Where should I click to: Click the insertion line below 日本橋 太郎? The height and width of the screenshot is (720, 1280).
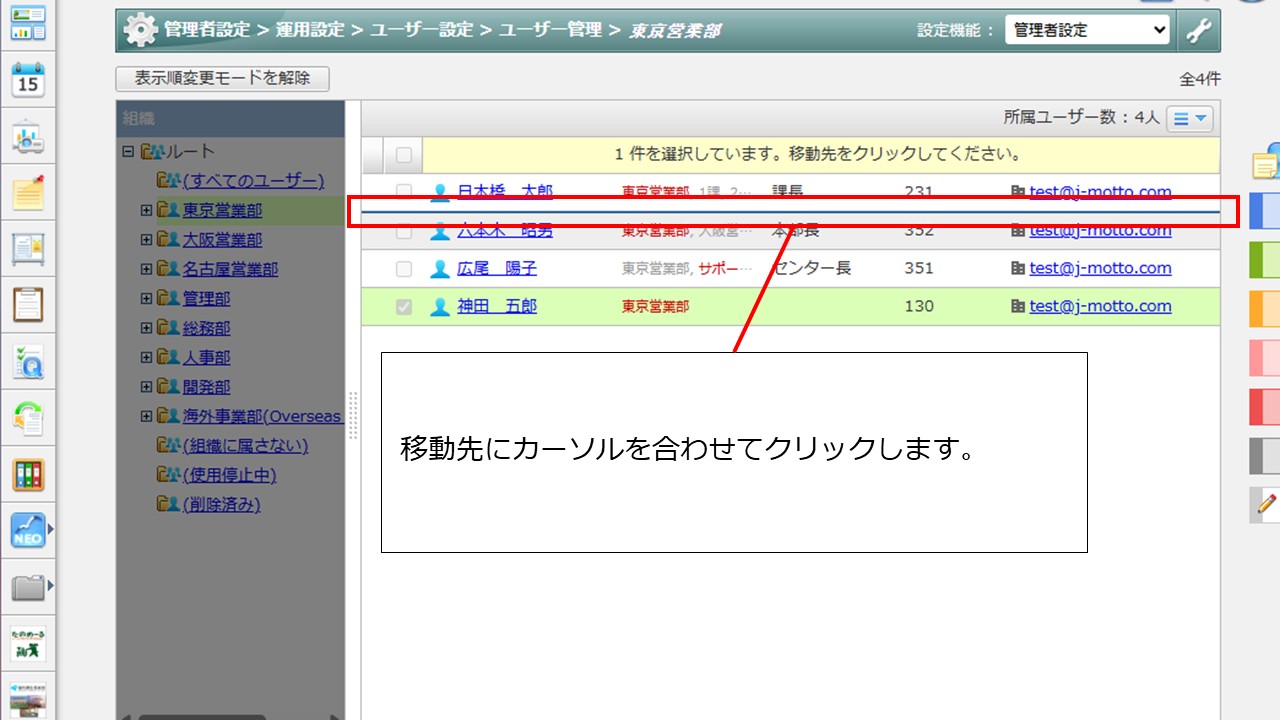click(x=790, y=212)
